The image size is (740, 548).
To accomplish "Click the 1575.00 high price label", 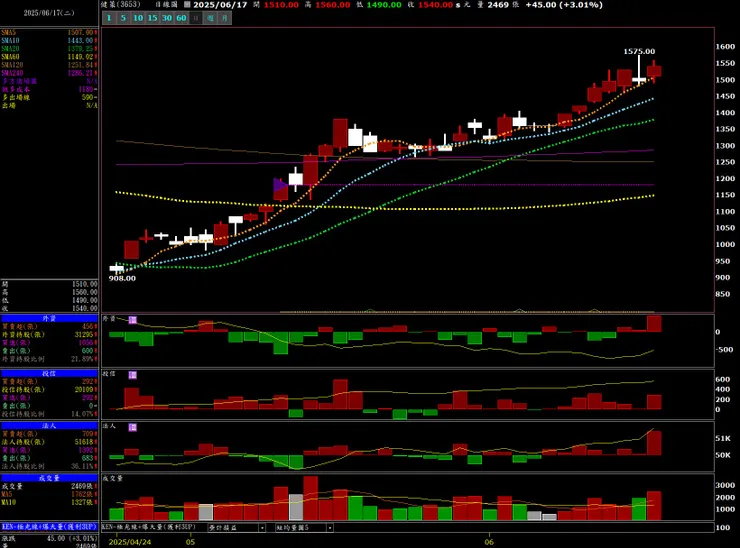I will 639,51.
